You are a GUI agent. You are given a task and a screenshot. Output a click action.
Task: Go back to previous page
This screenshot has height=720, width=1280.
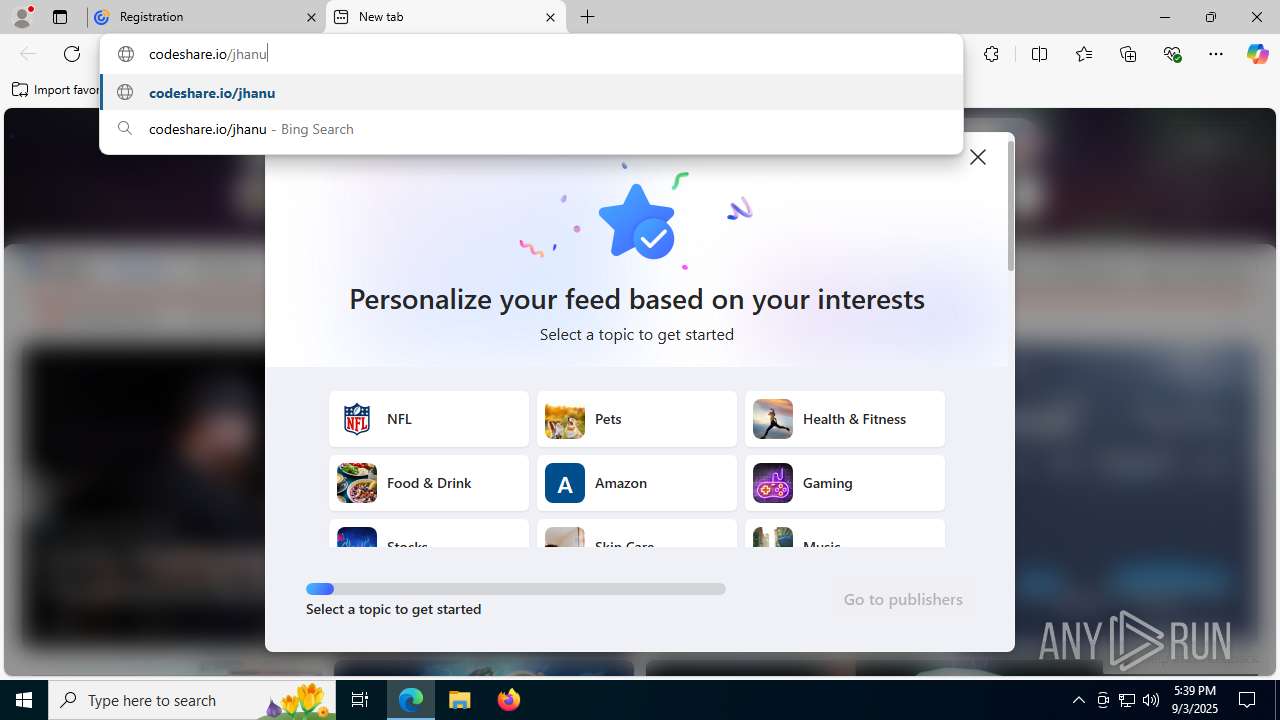coord(28,54)
